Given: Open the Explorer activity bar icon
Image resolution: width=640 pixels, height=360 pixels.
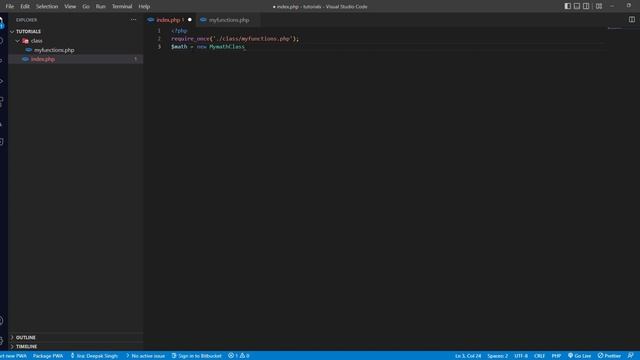Looking at the screenshot, I should point(2,22).
